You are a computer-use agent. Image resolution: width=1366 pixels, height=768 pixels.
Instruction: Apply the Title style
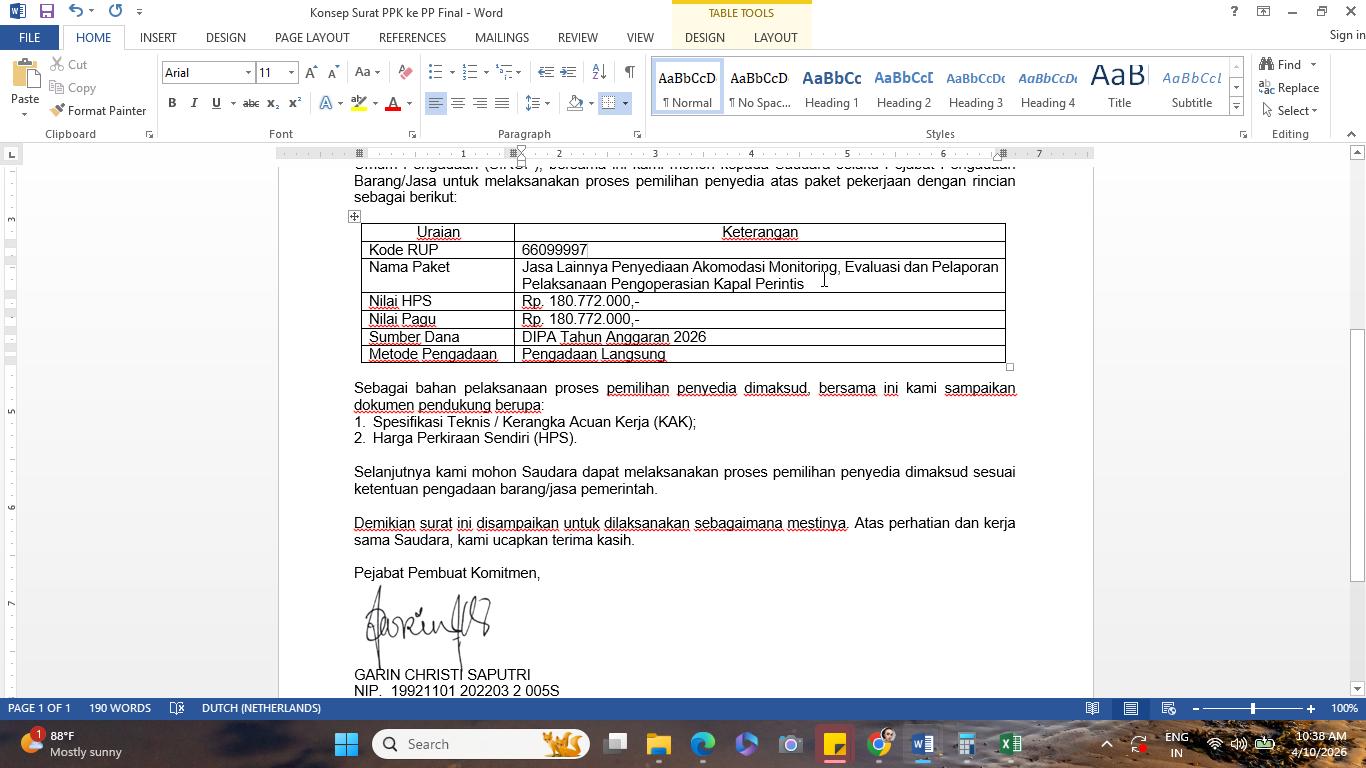click(x=1120, y=87)
